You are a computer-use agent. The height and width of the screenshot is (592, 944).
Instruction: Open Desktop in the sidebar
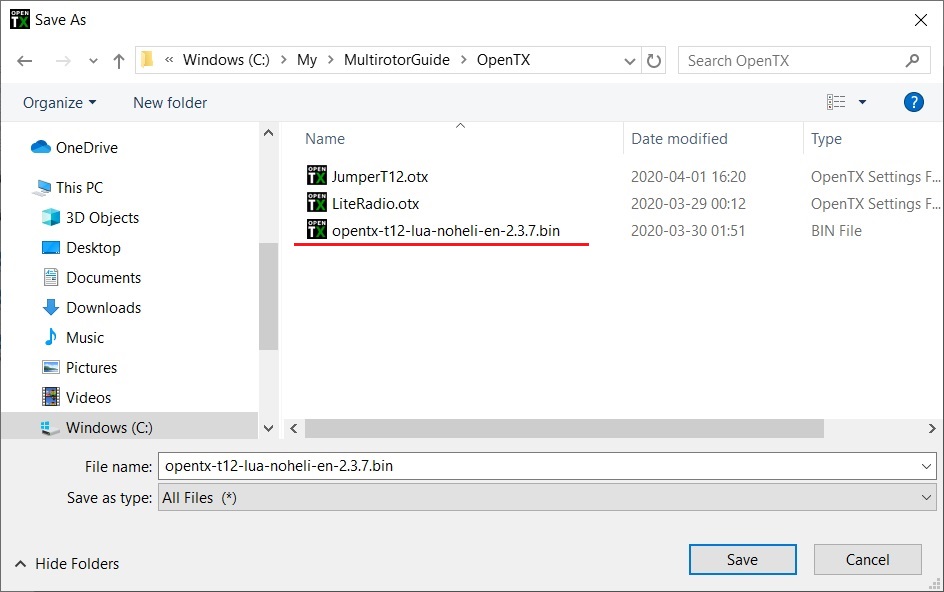81,248
